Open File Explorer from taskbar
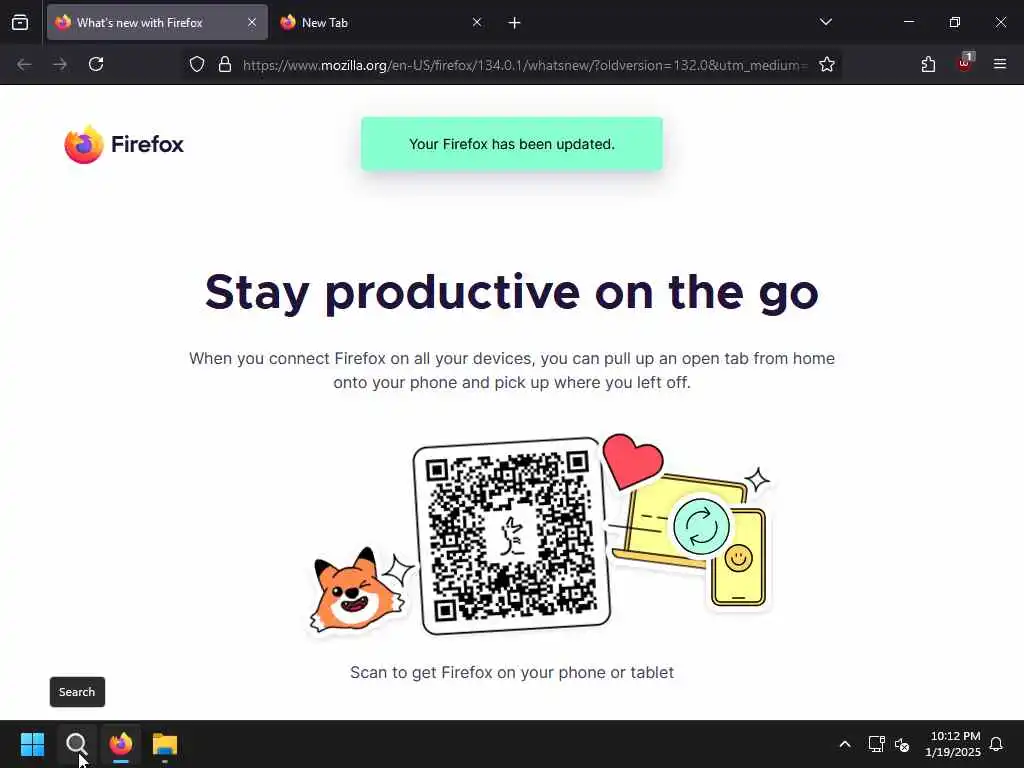 click(165, 744)
